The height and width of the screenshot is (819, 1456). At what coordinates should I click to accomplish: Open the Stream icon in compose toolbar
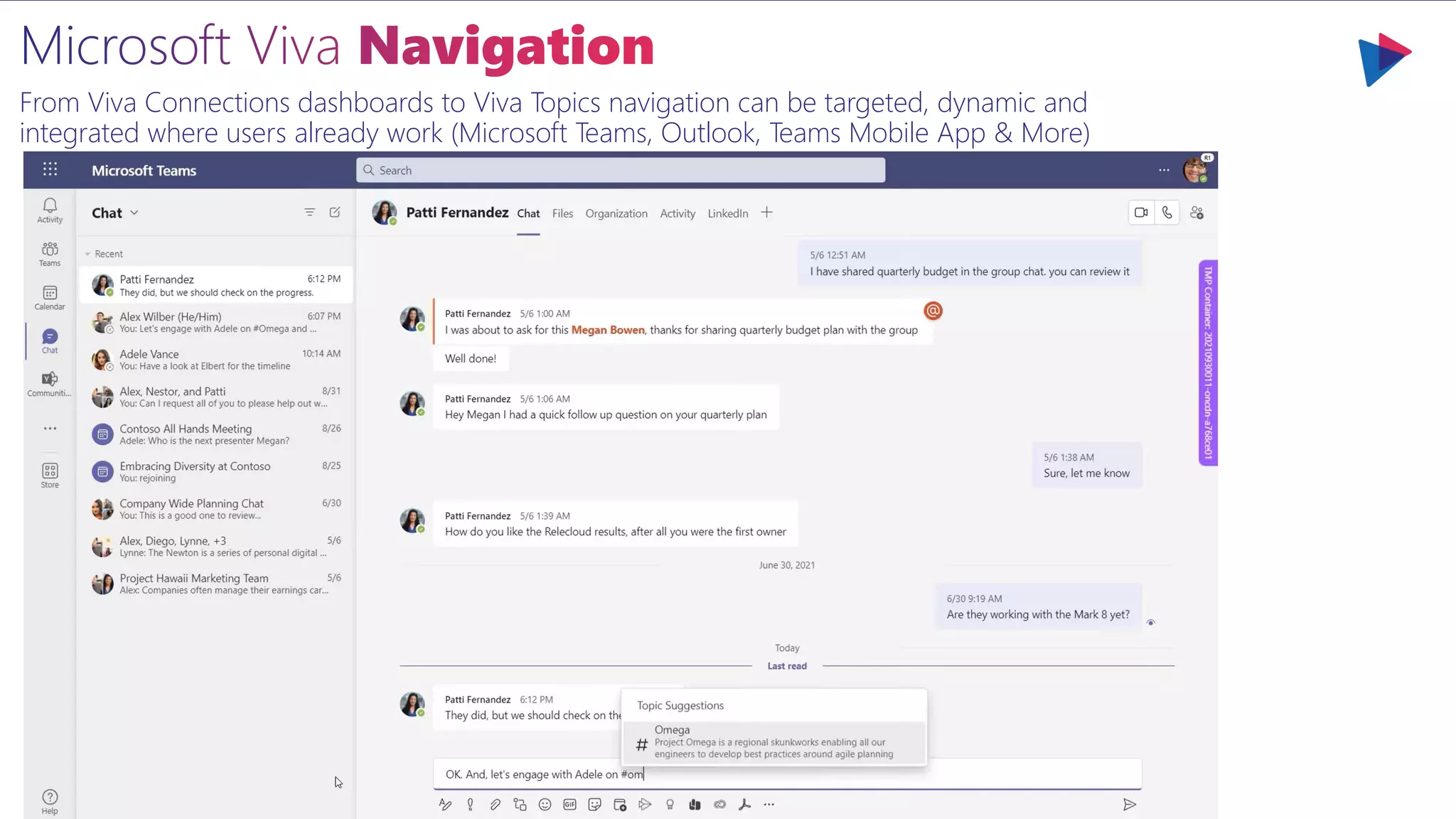(645, 804)
